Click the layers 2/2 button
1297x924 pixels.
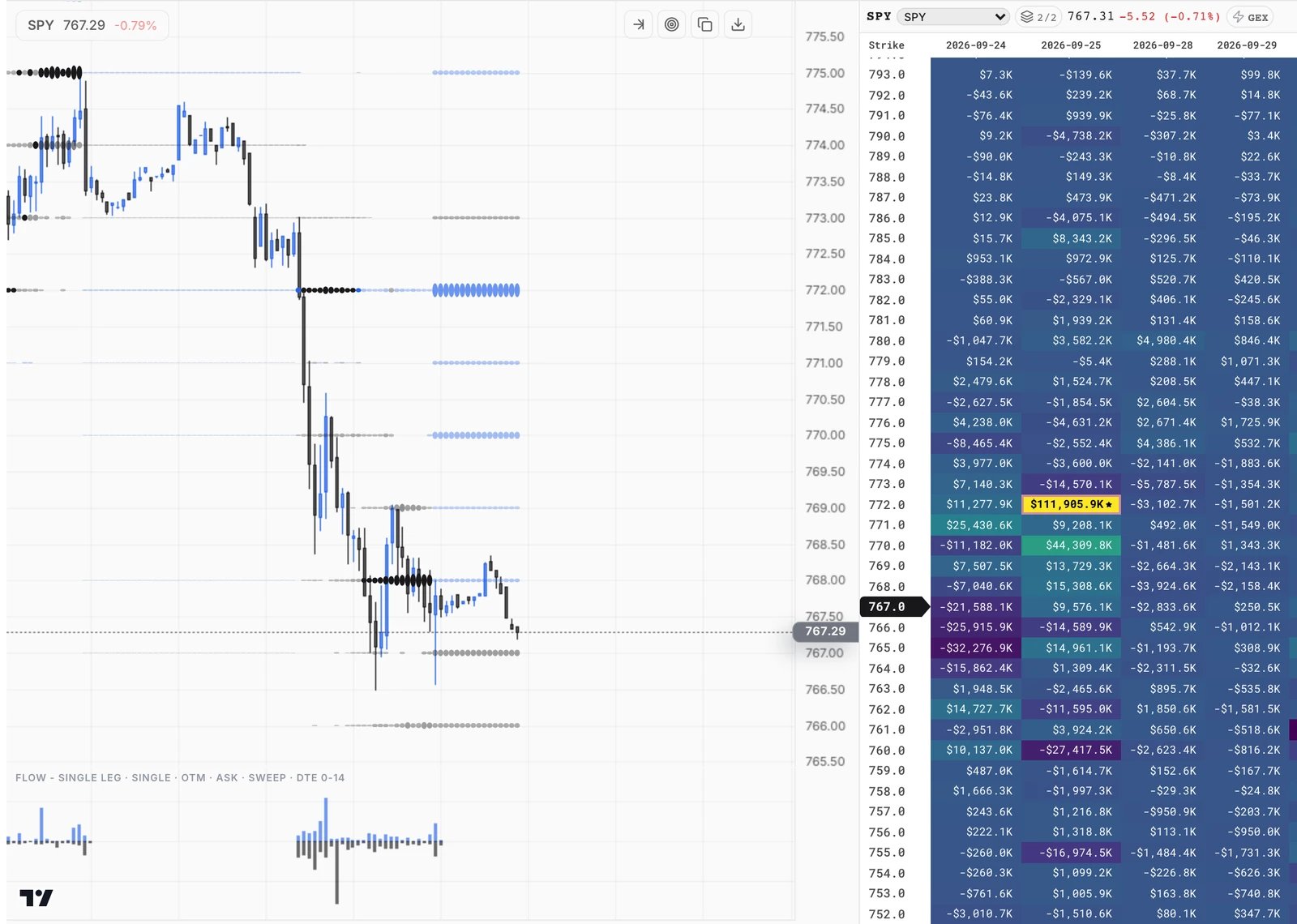click(x=1038, y=16)
